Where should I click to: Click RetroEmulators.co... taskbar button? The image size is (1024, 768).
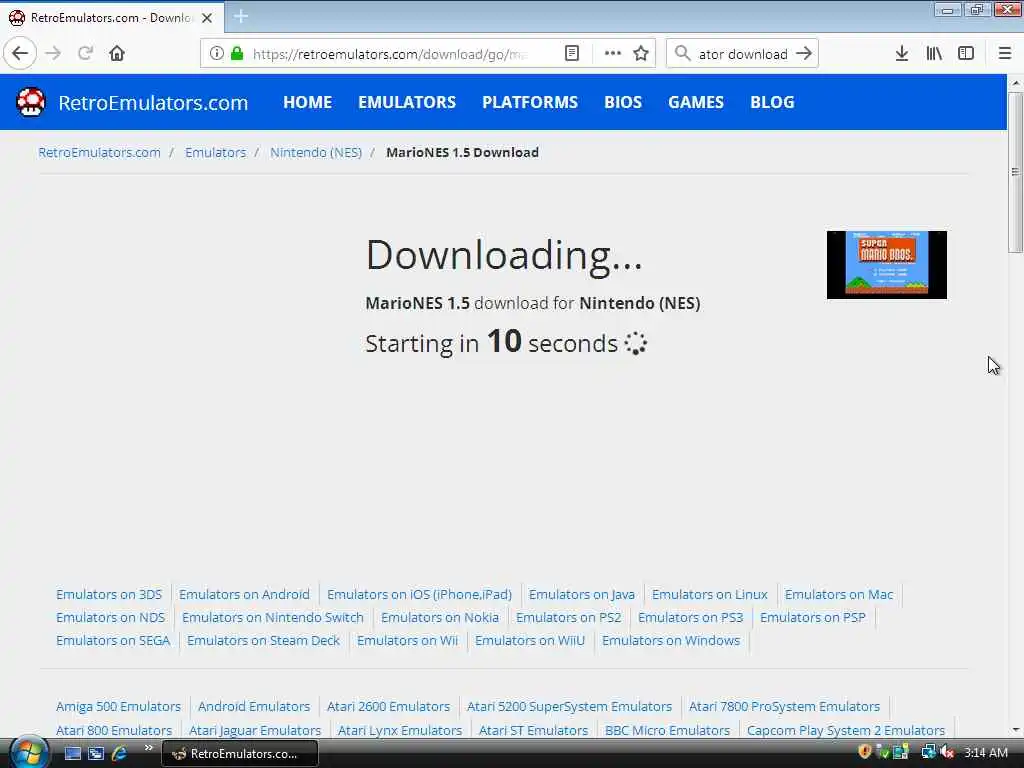click(x=239, y=753)
